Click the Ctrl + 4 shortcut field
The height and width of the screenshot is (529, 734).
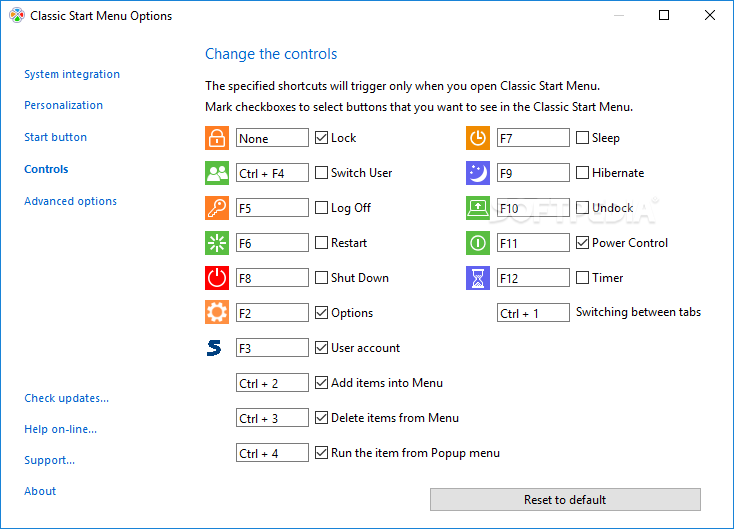click(x=272, y=453)
